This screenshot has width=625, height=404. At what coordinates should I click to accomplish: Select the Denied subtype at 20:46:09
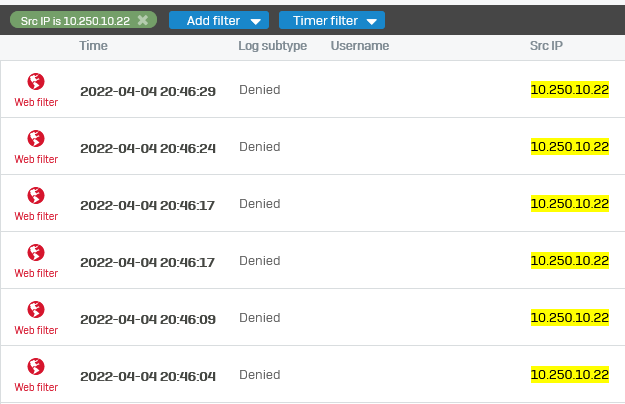260,318
